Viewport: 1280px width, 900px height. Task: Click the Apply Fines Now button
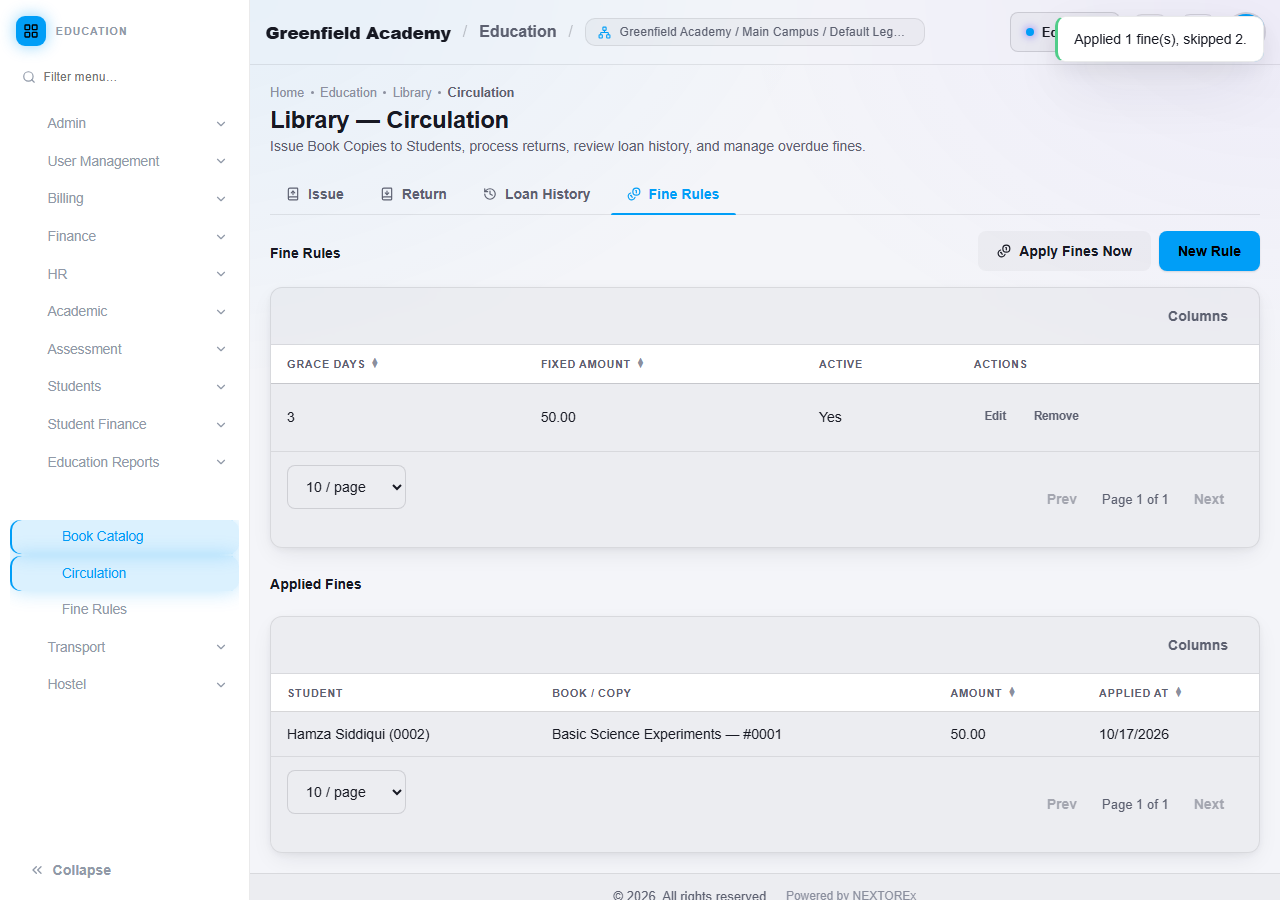click(x=1064, y=251)
